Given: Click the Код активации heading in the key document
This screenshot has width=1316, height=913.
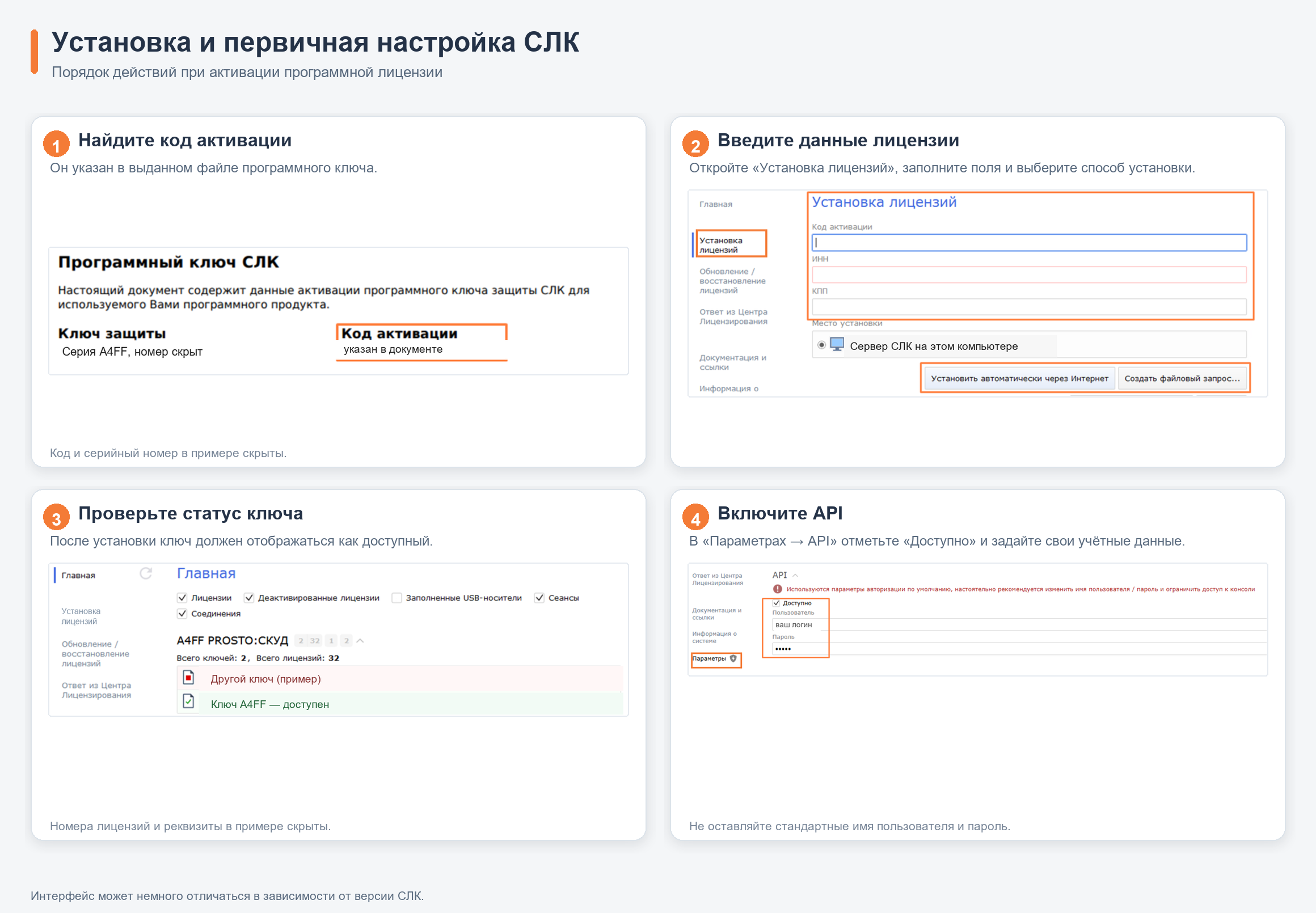Looking at the screenshot, I should pyautogui.click(x=399, y=333).
